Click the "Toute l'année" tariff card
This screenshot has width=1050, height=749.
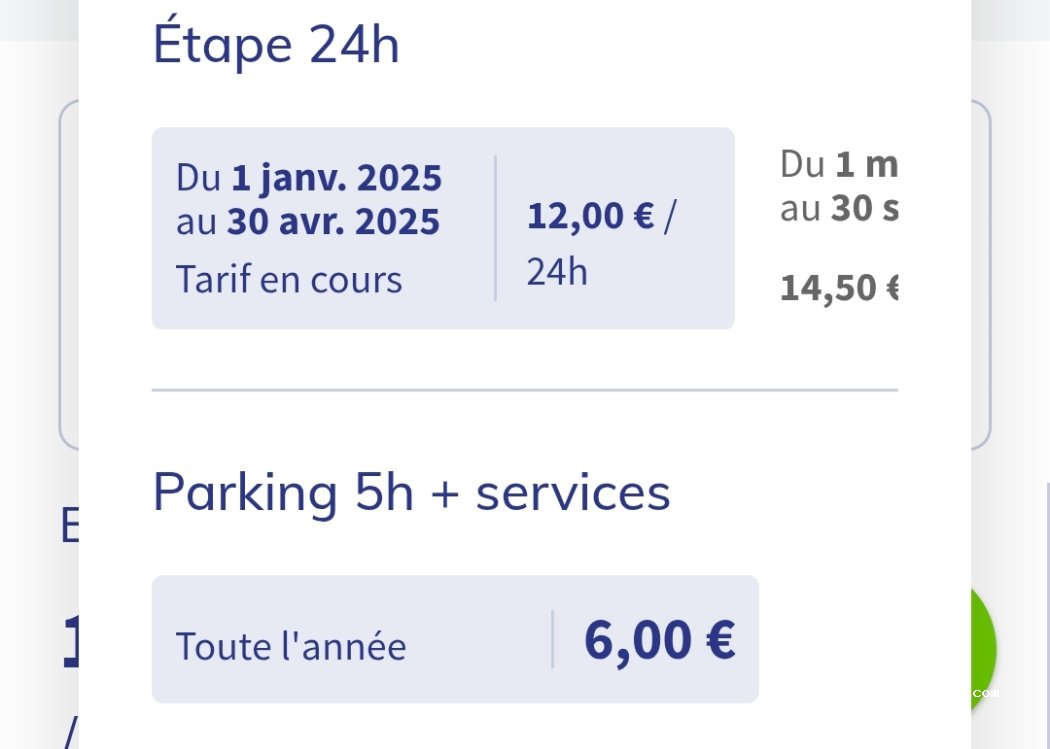coord(455,639)
